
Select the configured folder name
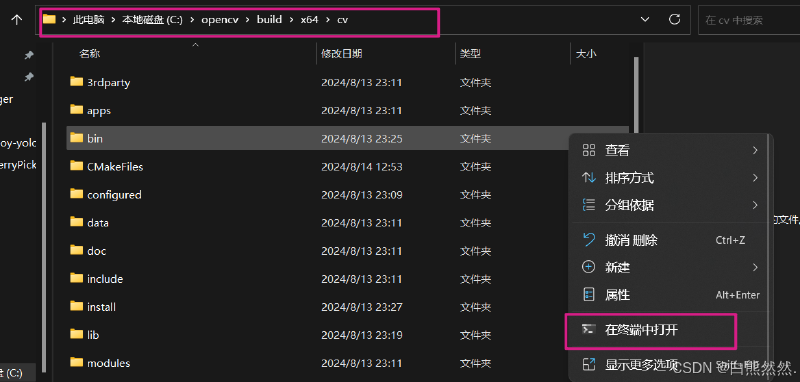[114, 195]
